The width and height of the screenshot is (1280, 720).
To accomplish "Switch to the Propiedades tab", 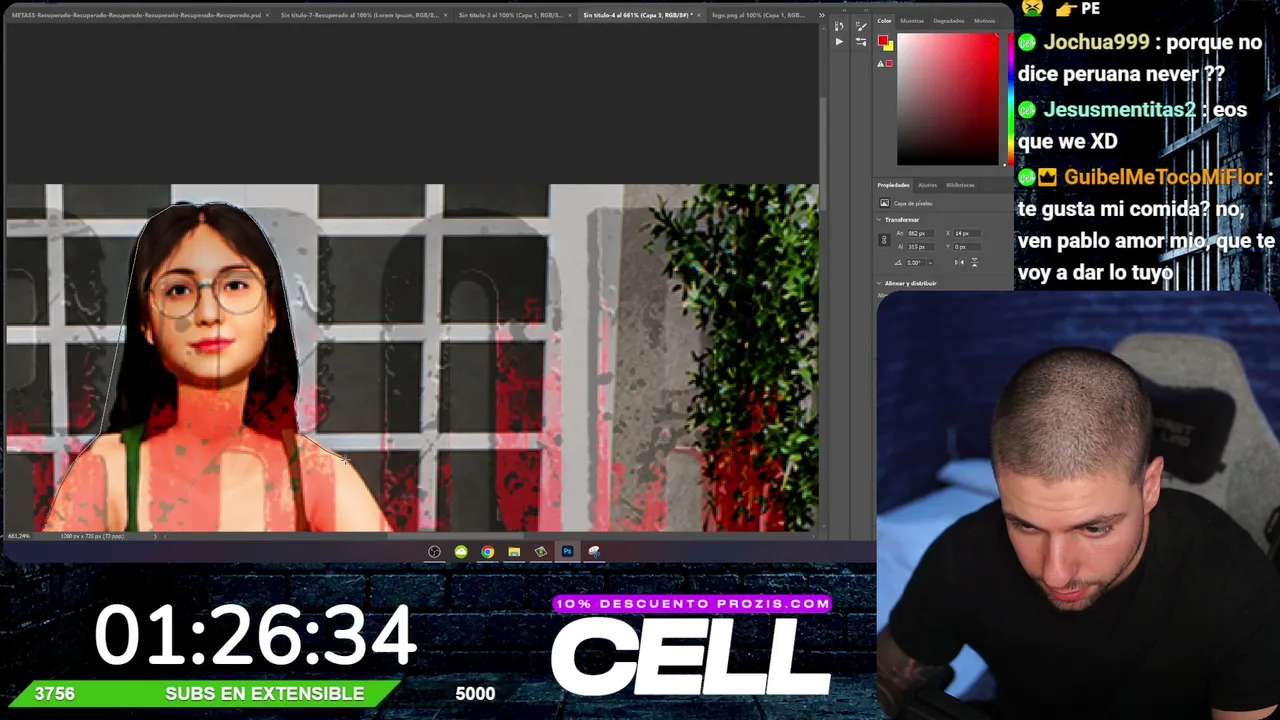I will (x=893, y=185).
